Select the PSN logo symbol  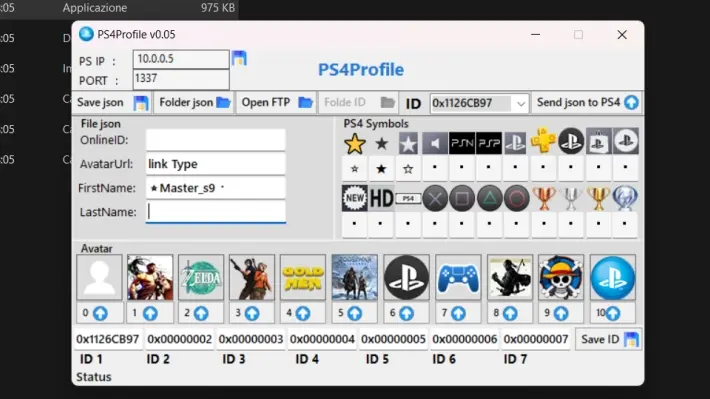(x=462, y=143)
